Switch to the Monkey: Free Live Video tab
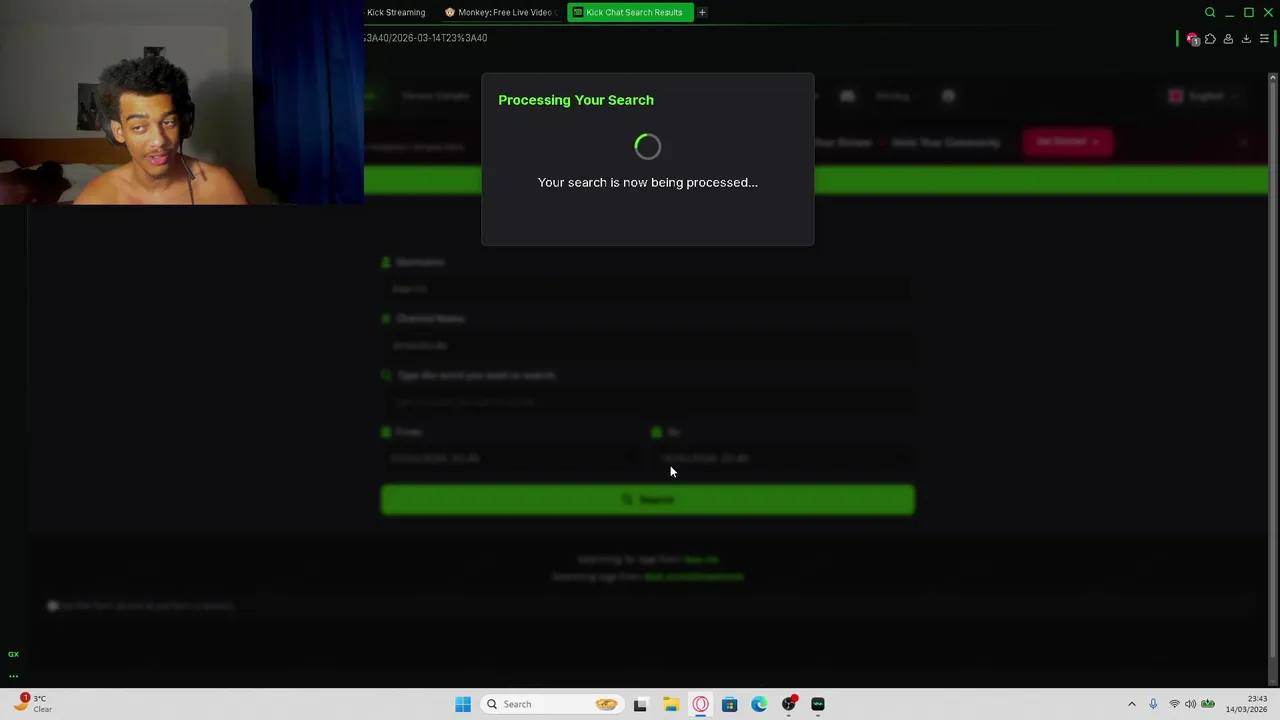 click(x=500, y=12)
